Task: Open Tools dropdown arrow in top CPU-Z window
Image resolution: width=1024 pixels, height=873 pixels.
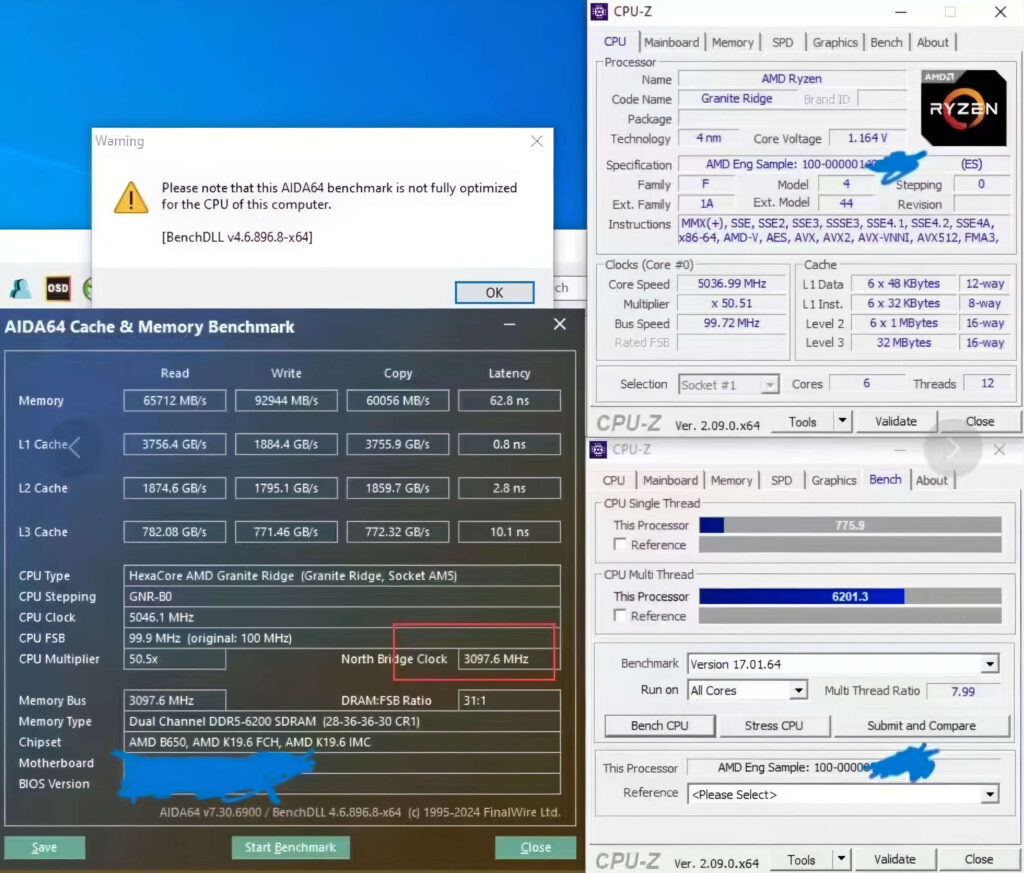Action: pyautogui.click(x=842, y=421)
